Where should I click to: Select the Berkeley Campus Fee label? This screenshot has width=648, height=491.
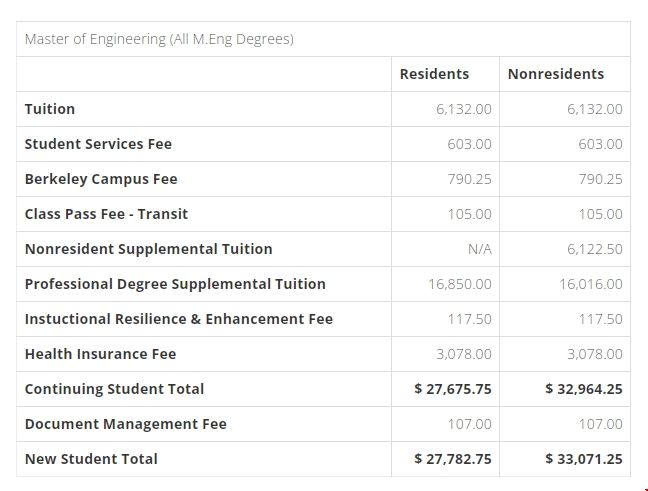101,179
